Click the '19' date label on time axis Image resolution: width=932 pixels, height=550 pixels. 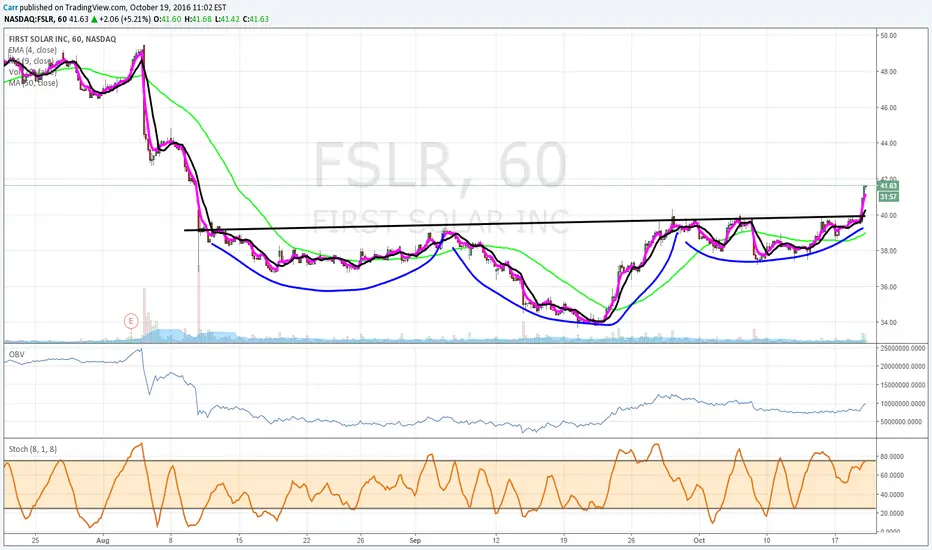point(563,540)
